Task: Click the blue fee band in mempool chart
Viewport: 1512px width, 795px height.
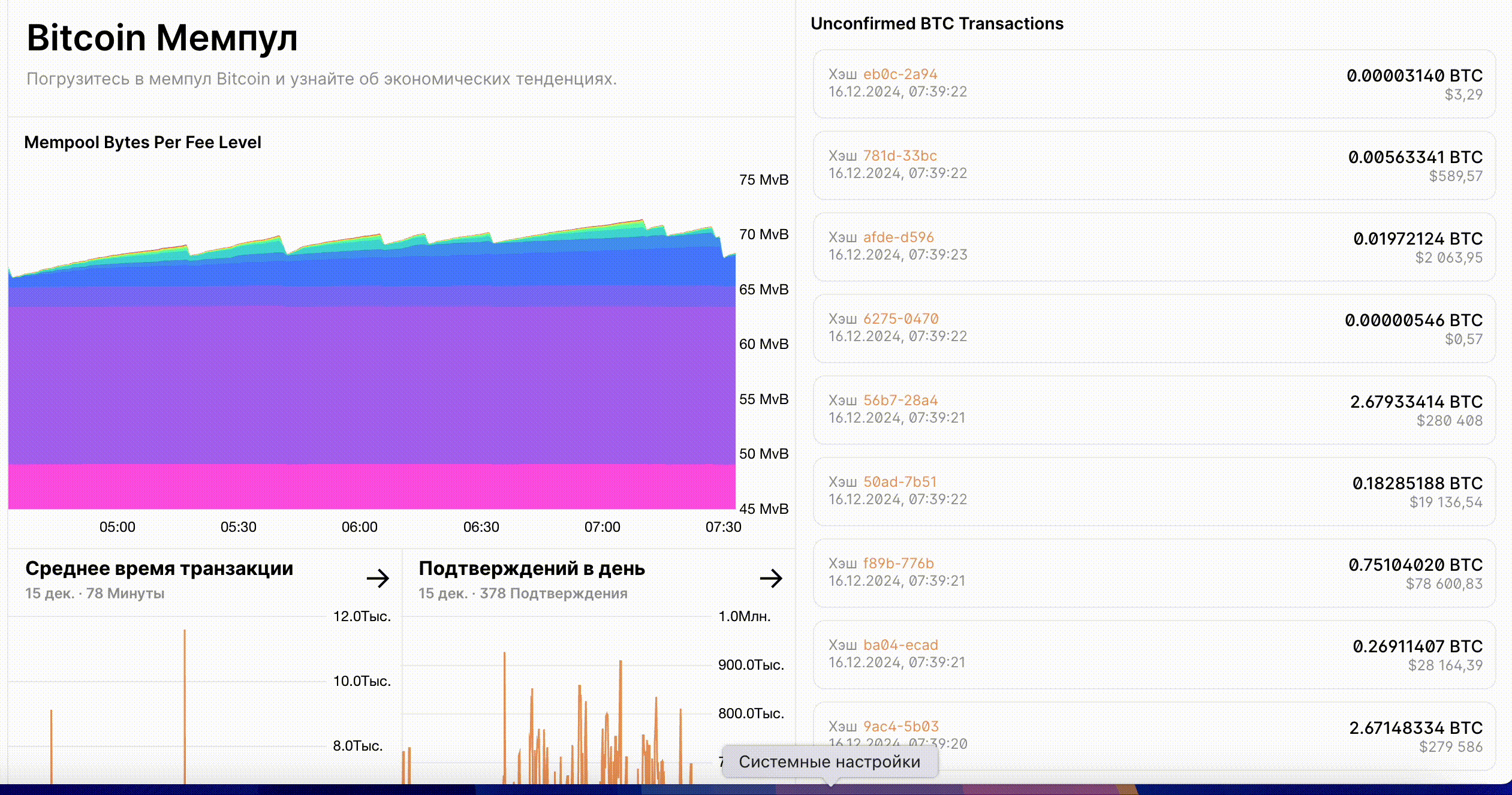Action: pyautogui.click(x=372, y=273)
